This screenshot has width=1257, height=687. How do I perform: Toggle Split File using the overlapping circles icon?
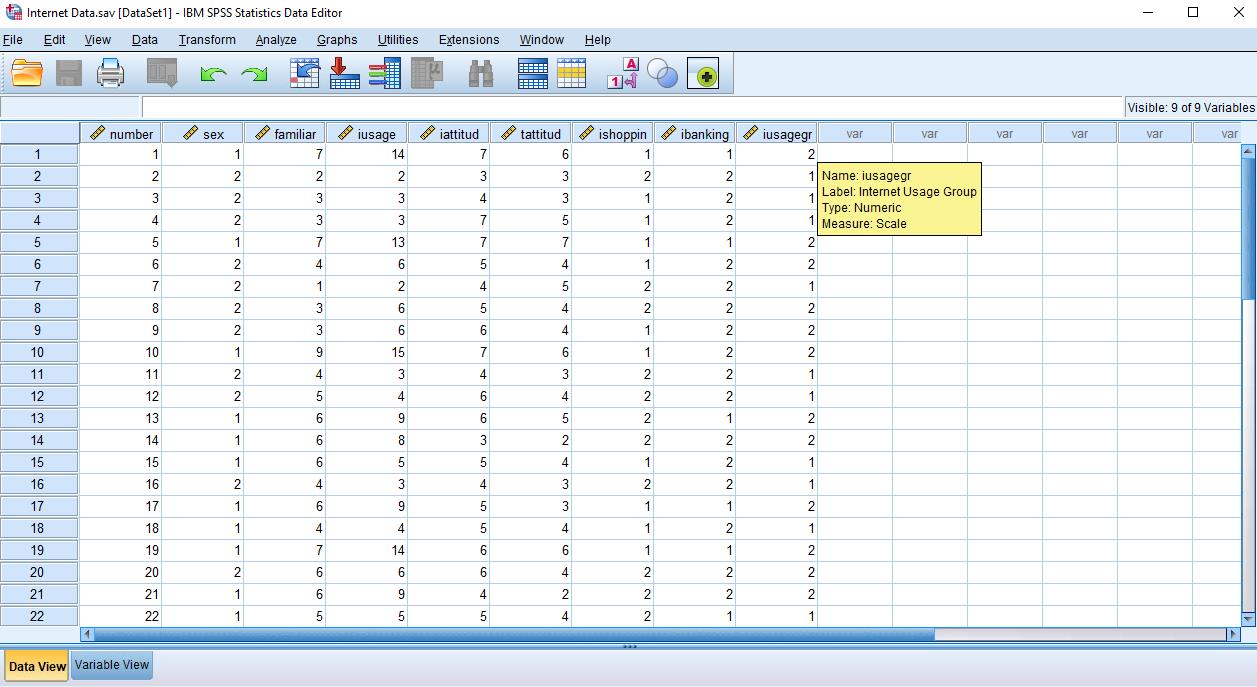(x=662, y=73)
